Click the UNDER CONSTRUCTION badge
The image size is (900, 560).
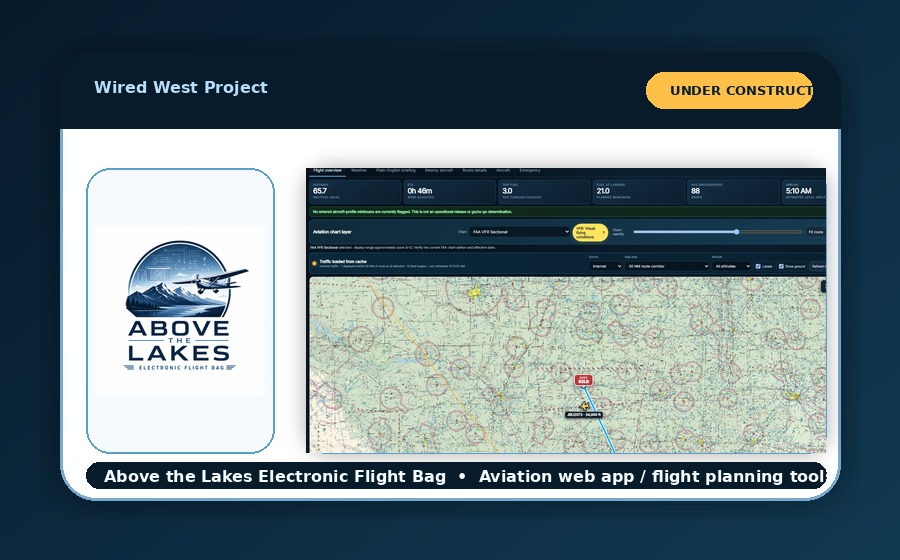pos(729,90)
